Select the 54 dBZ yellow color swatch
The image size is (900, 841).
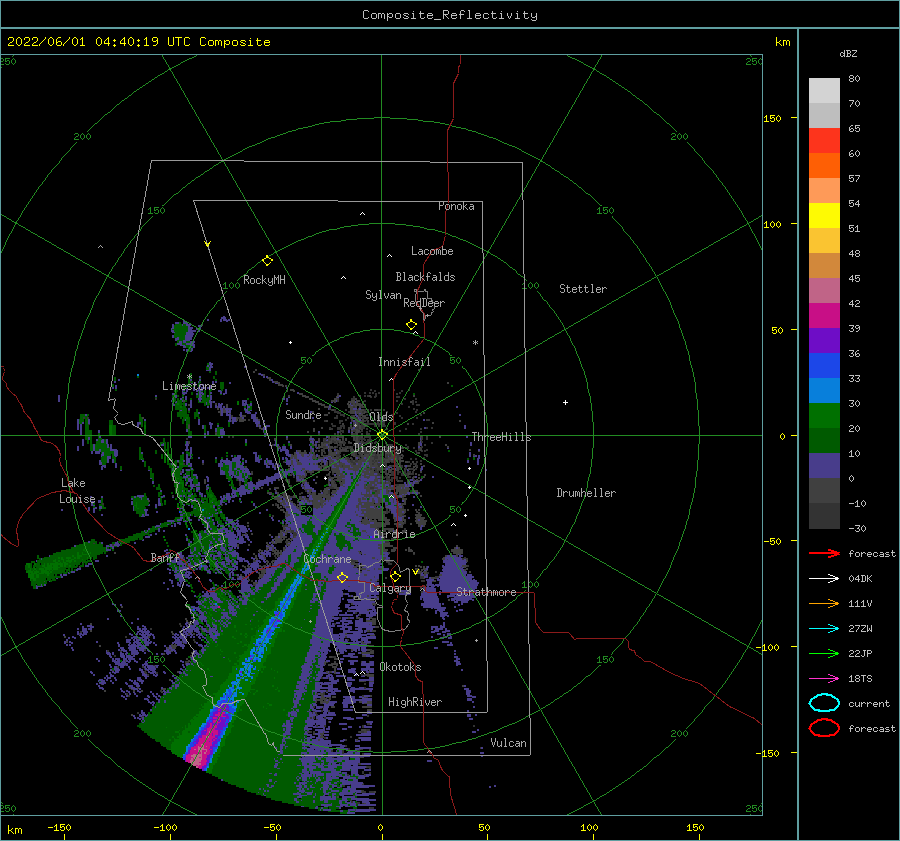tap(824, 216)
